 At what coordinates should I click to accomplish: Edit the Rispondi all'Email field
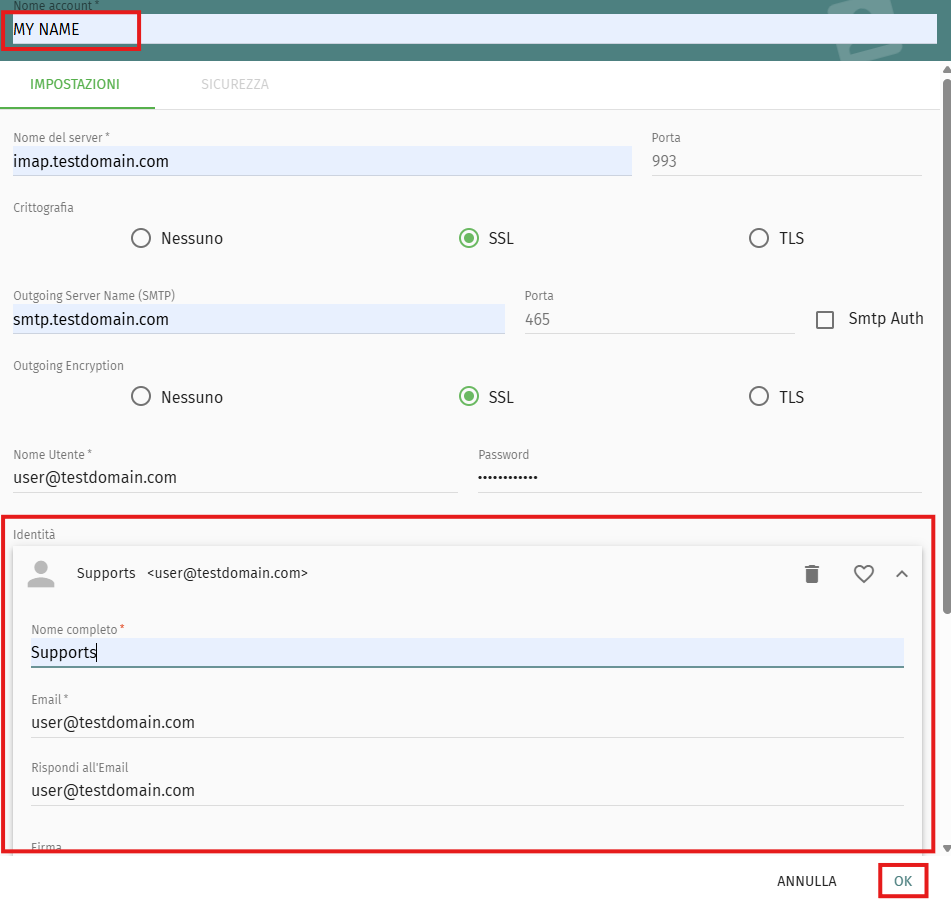pyautogui.click(x=467, y=791)
